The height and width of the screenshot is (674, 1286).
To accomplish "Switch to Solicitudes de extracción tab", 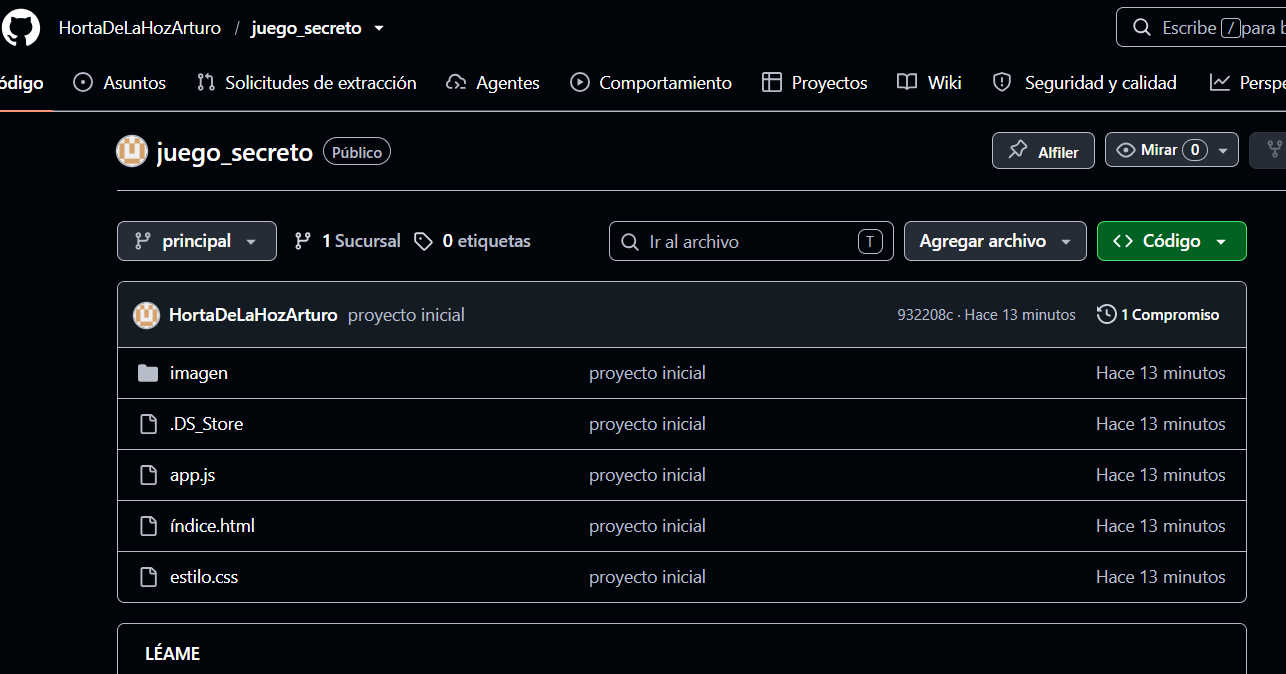I will click(x=307, y=83).
